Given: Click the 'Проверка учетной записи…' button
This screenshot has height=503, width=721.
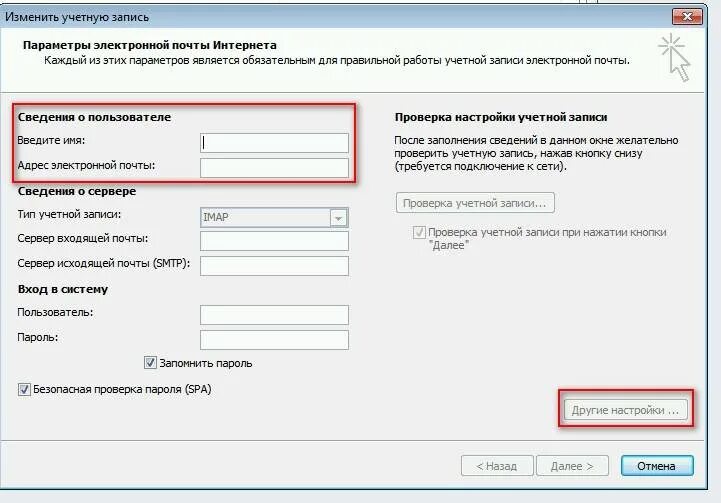Looking at the screenshot, I should [x=475, y=203].
